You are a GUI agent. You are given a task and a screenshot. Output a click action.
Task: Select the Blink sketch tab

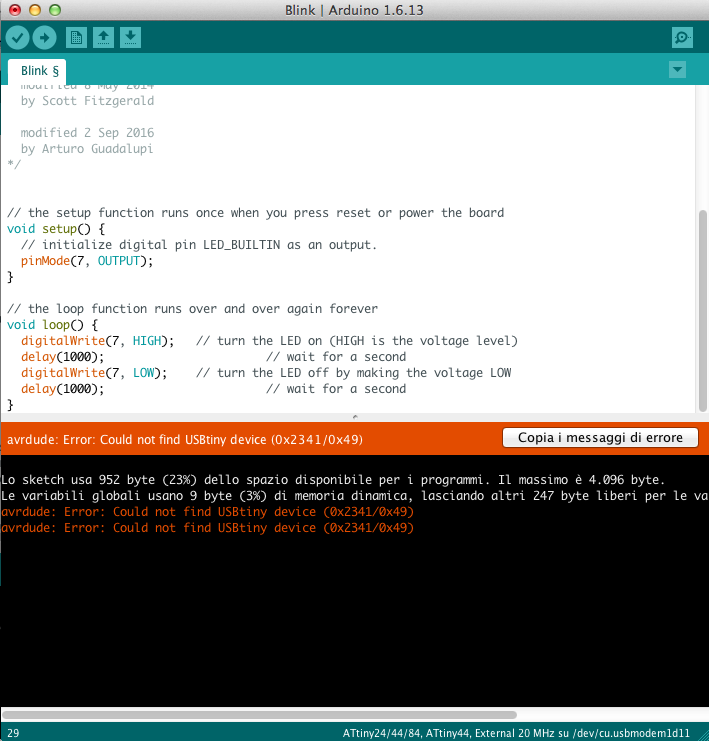(37, 71)
